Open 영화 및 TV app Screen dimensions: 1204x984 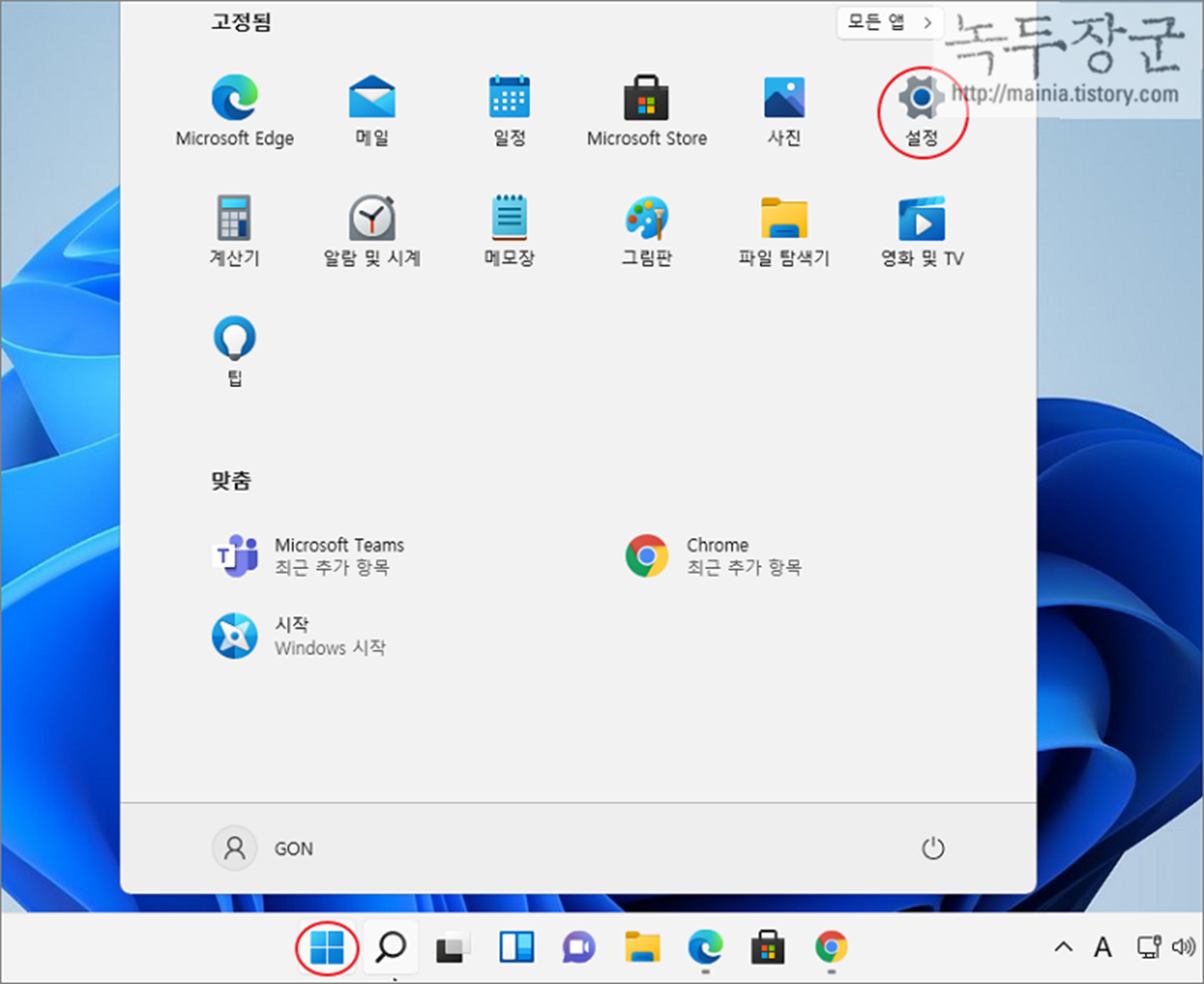point(922,231)
